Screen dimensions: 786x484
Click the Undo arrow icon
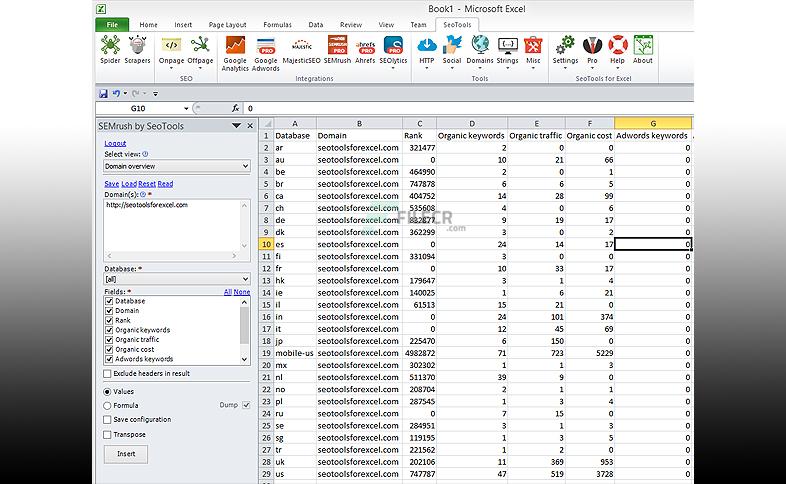tap(116, 93)
